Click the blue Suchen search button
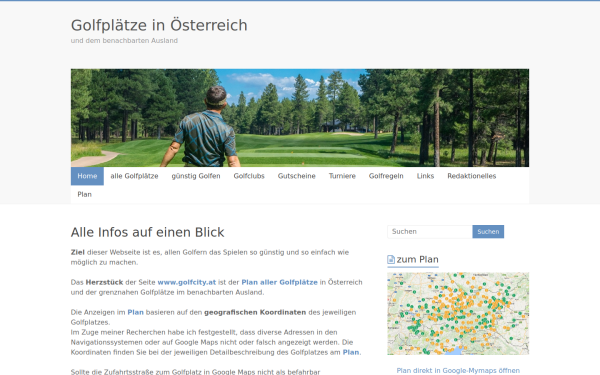600x375 pixels. point(488,232)
